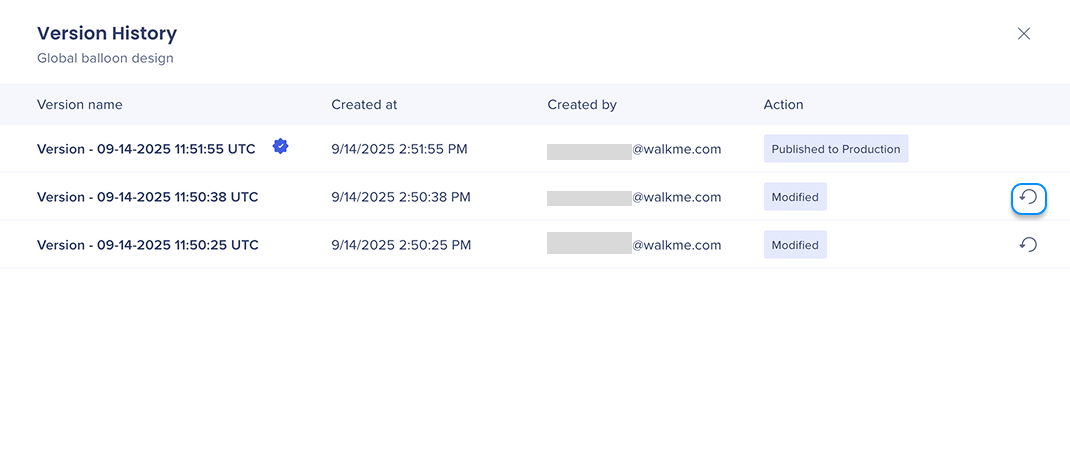Click the 9/14/2025 2:51:55 PM timestamp

click(400, 149)
